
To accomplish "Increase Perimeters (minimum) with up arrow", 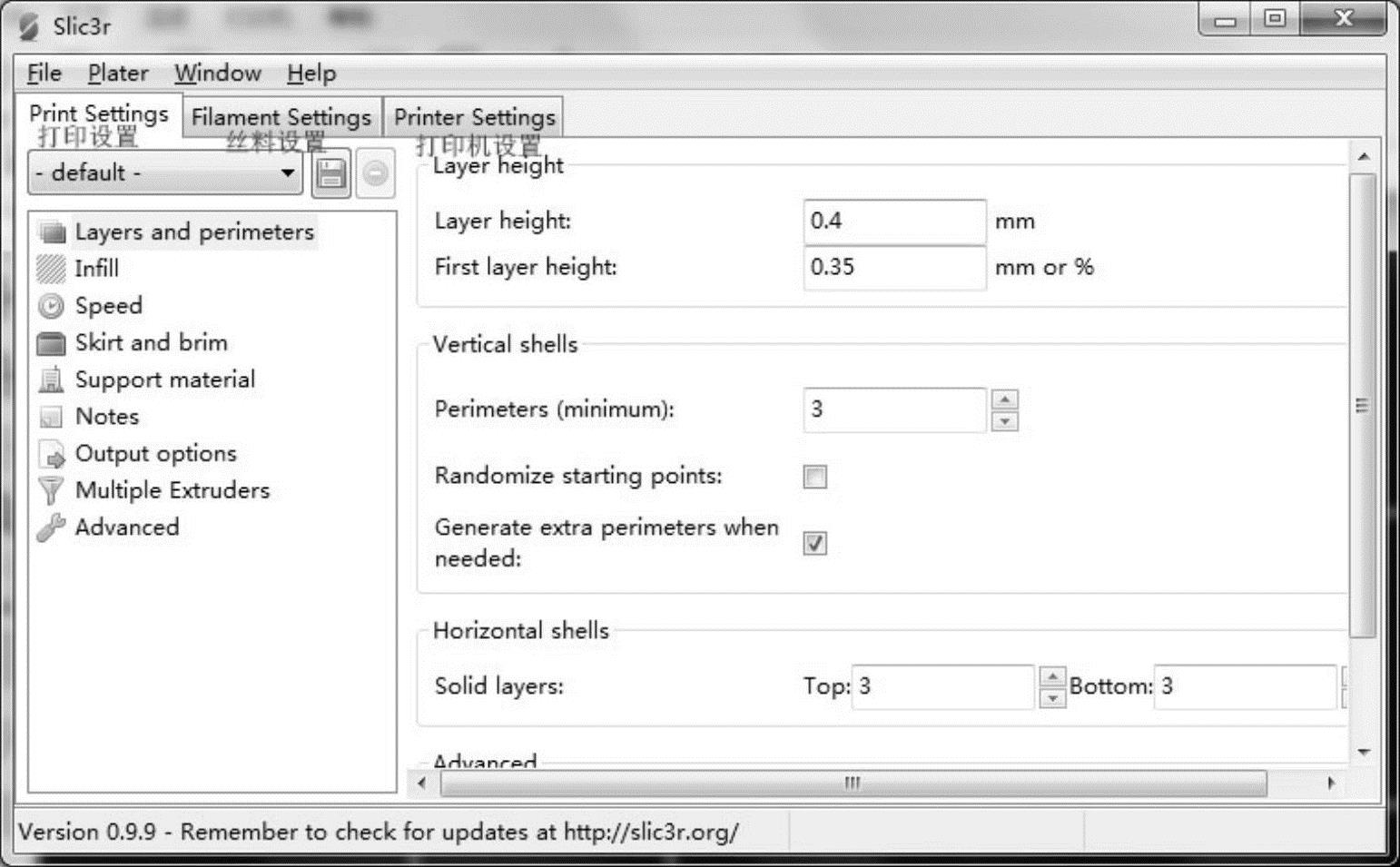I will (x=1004, y=399).
